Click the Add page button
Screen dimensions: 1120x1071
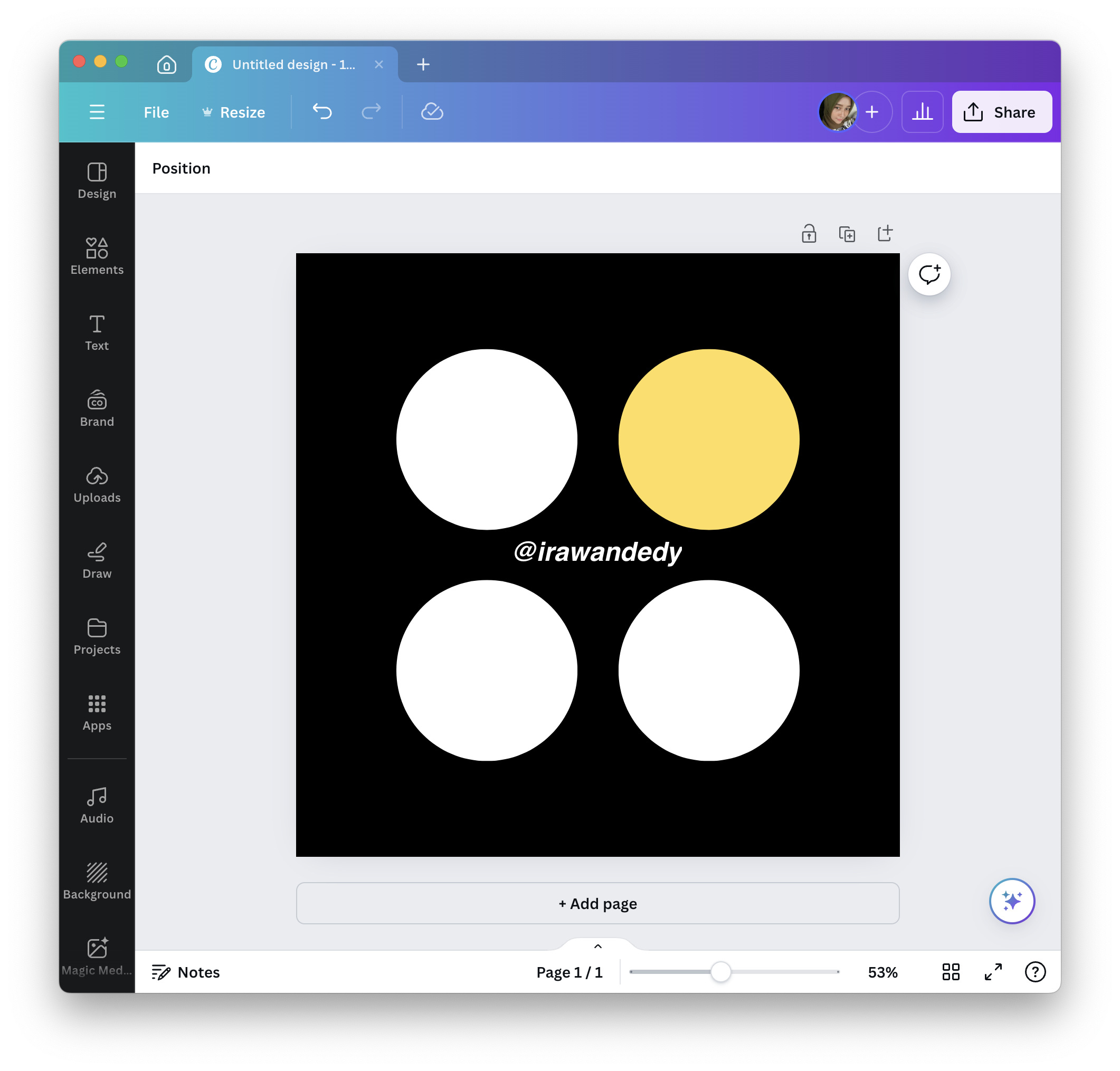597,903
